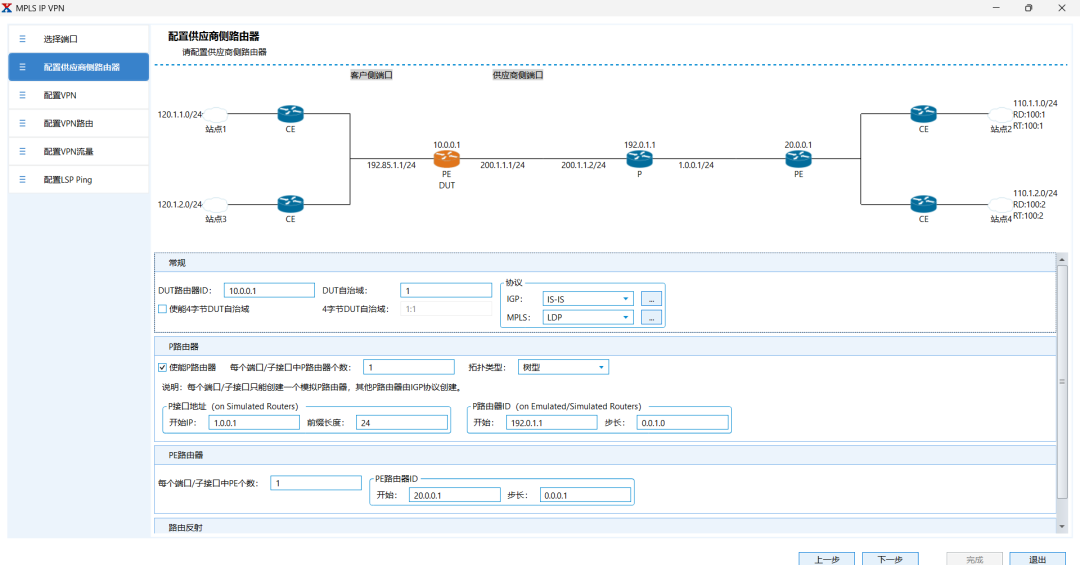This screenshot has height=565, width=1080.
Task: Click the 下一步 button
Action: [890, 559]
